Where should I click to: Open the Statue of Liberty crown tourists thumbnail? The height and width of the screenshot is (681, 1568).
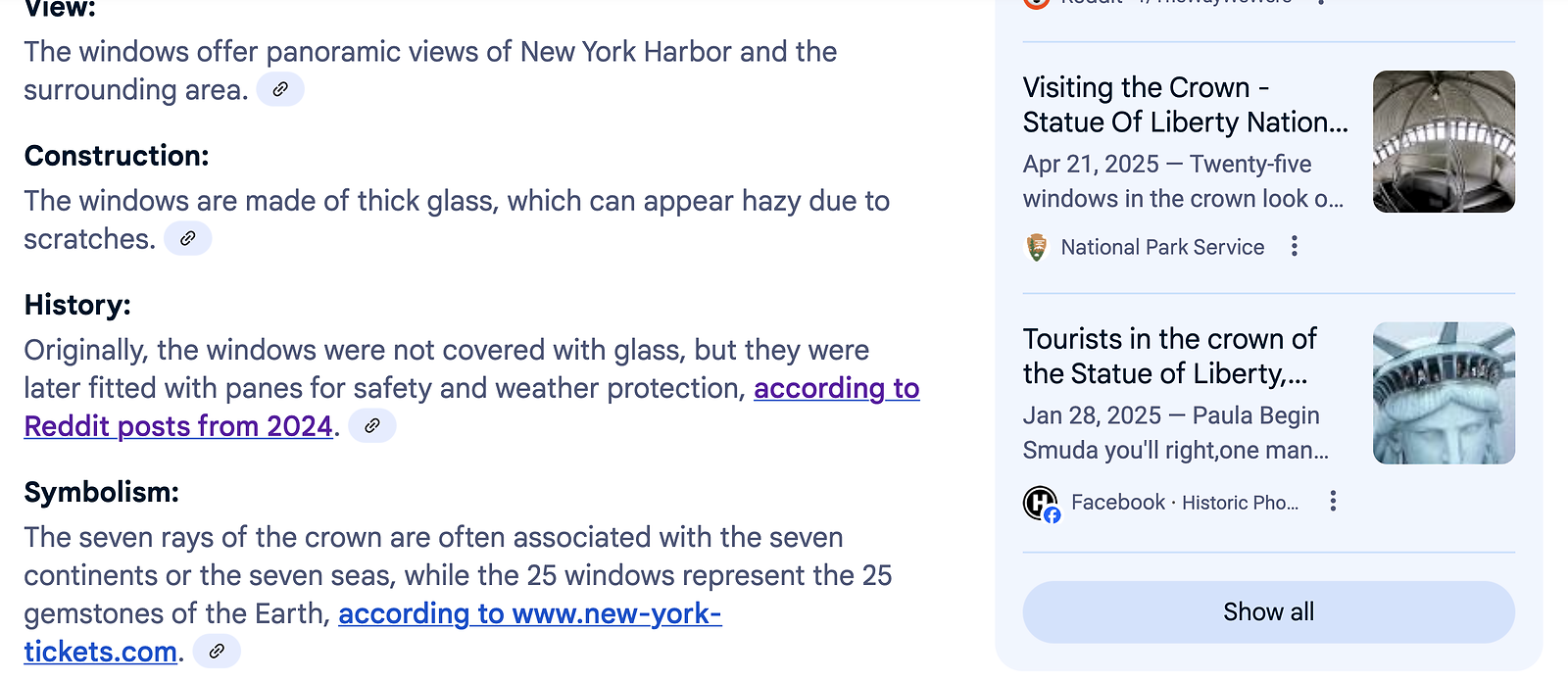coord(1444,393)
